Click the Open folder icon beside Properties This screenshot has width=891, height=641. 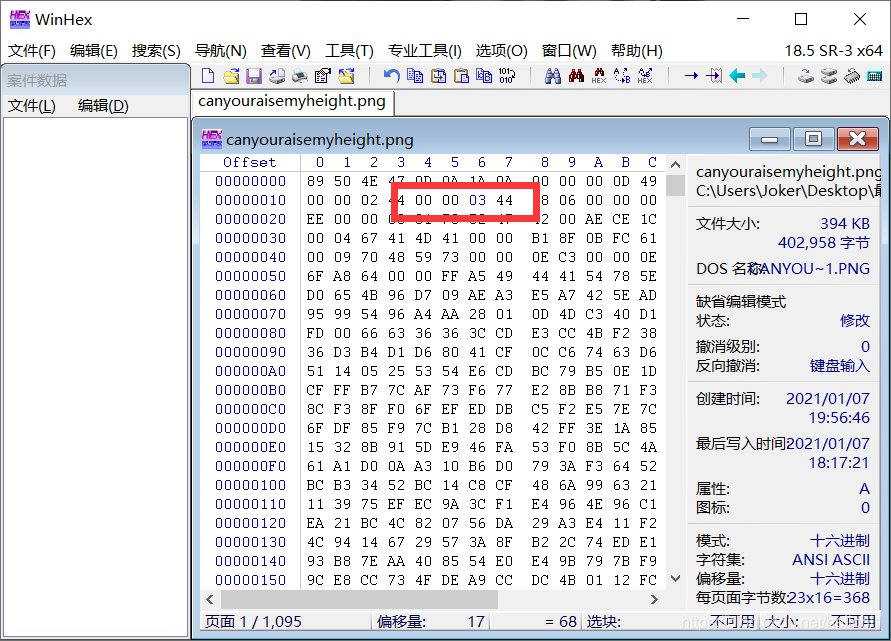click(x=346, y=76)
